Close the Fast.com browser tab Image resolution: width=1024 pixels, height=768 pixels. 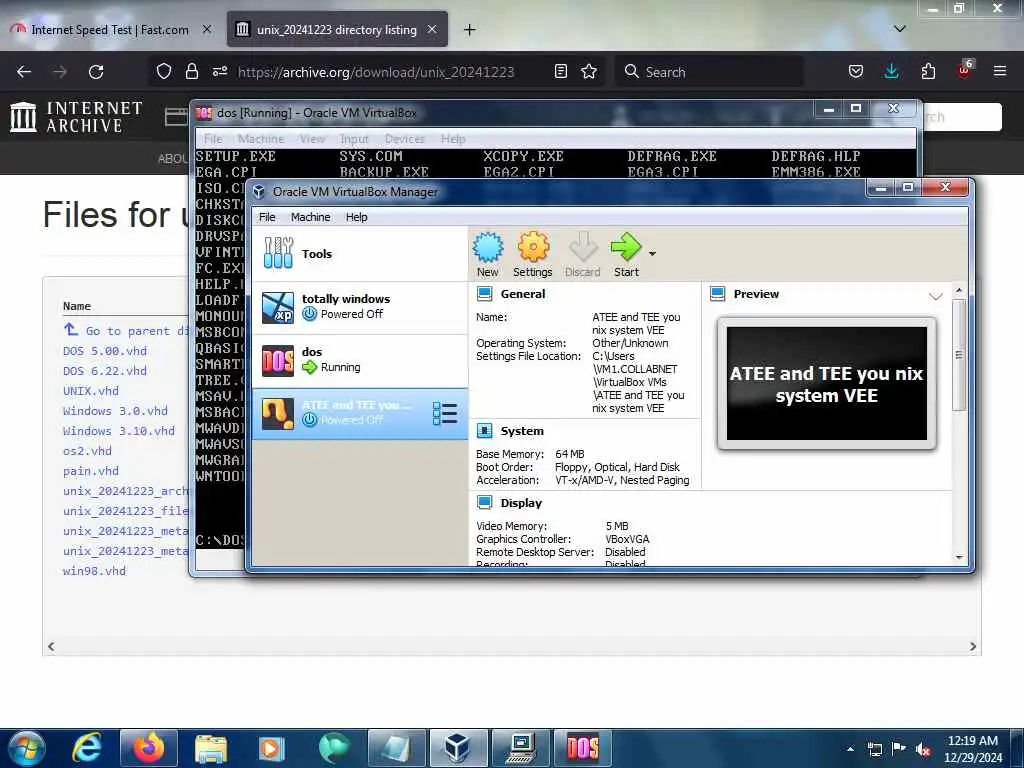(x=207, y=29)
